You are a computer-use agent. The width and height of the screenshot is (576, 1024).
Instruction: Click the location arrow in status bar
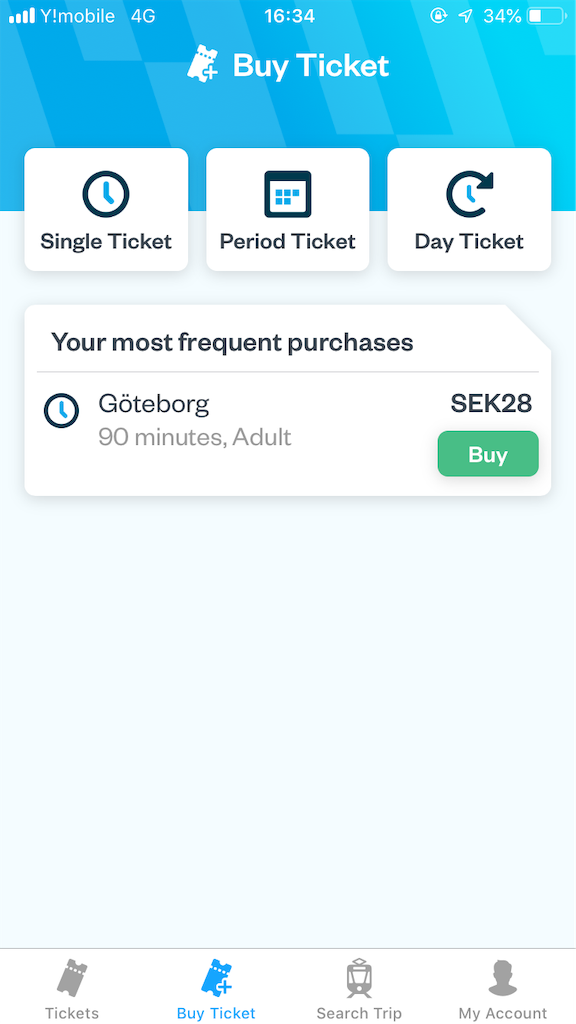tap(465, 16)
